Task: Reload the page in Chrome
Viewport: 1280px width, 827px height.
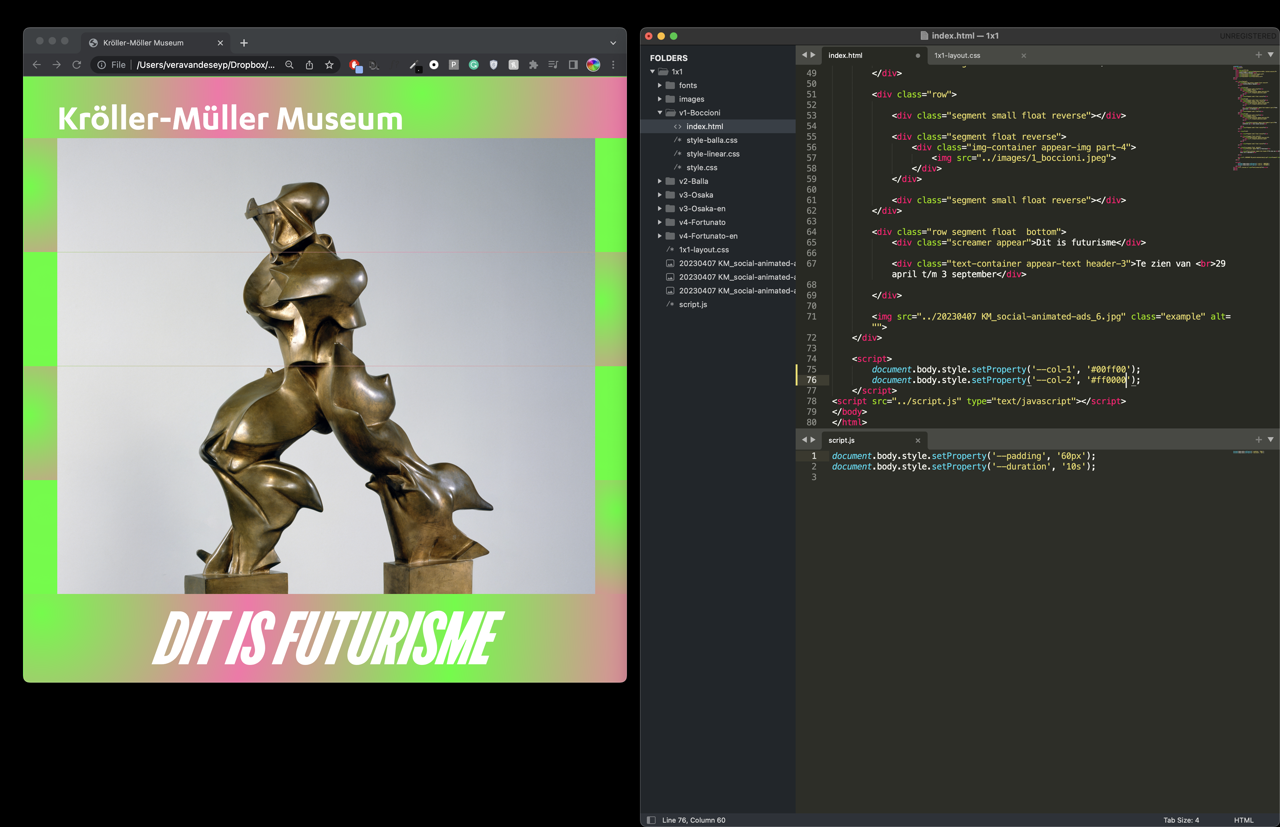Action: 76,65
